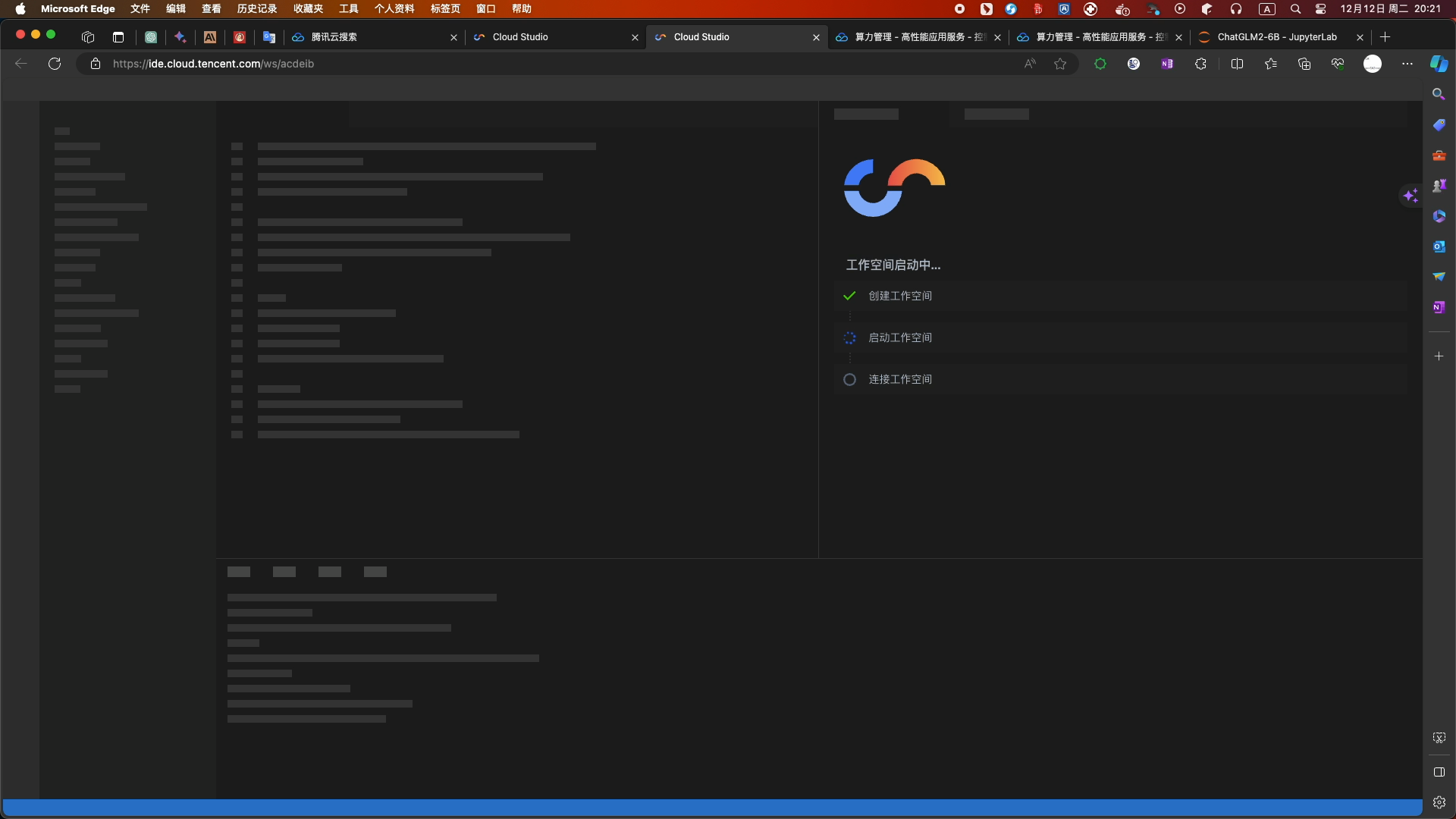Open the Games chess-piece sidebar icon
Viewport: 1456px width, 819px height.
pos(1439,186)
